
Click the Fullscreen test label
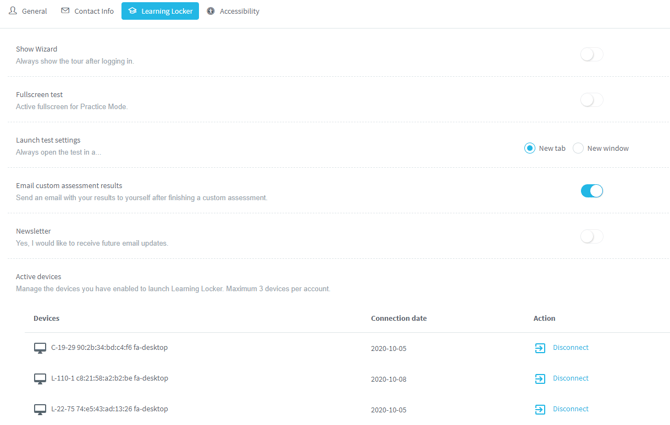[x=39, y=95]
